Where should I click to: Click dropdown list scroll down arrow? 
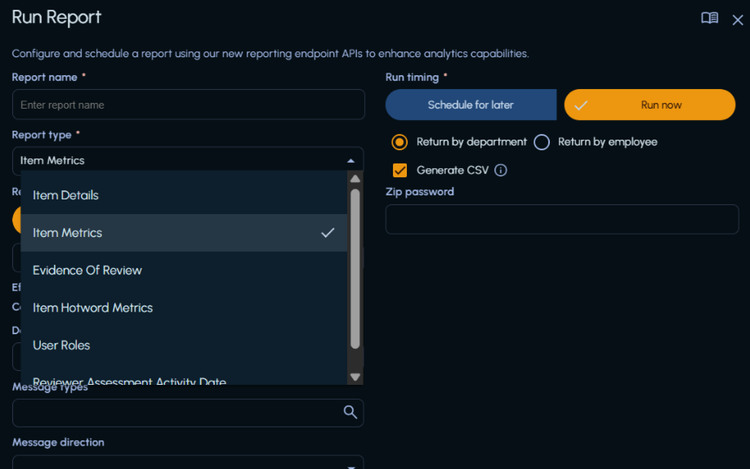point(355,377)
